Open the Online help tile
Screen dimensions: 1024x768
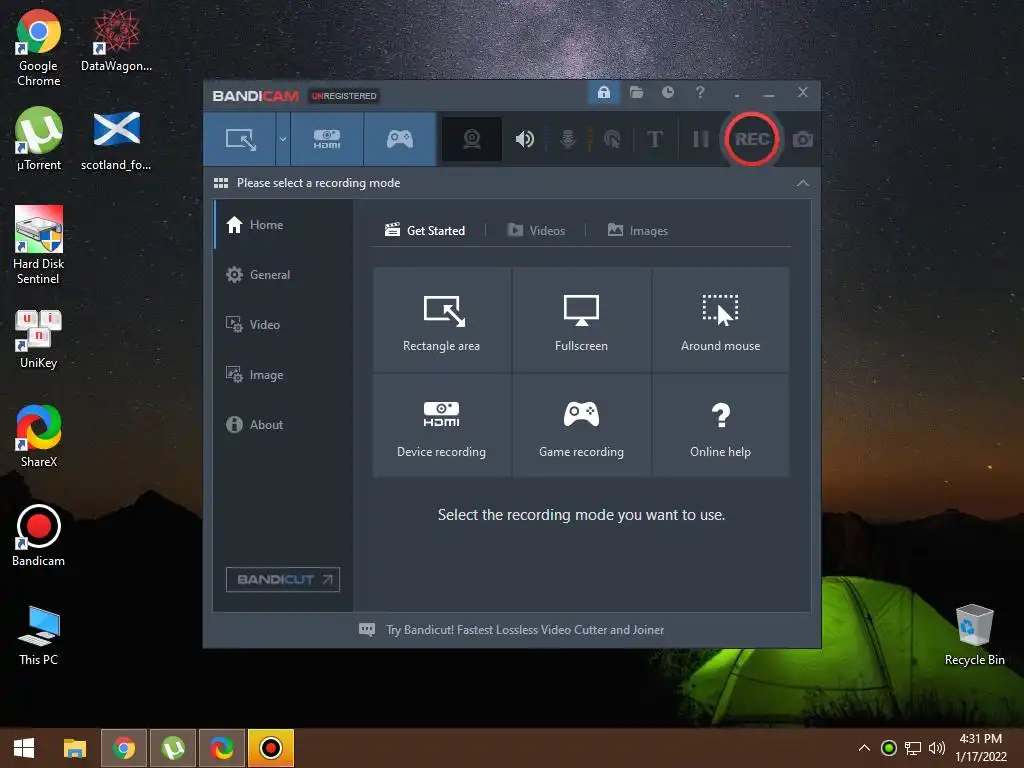[x=720, y=425]
